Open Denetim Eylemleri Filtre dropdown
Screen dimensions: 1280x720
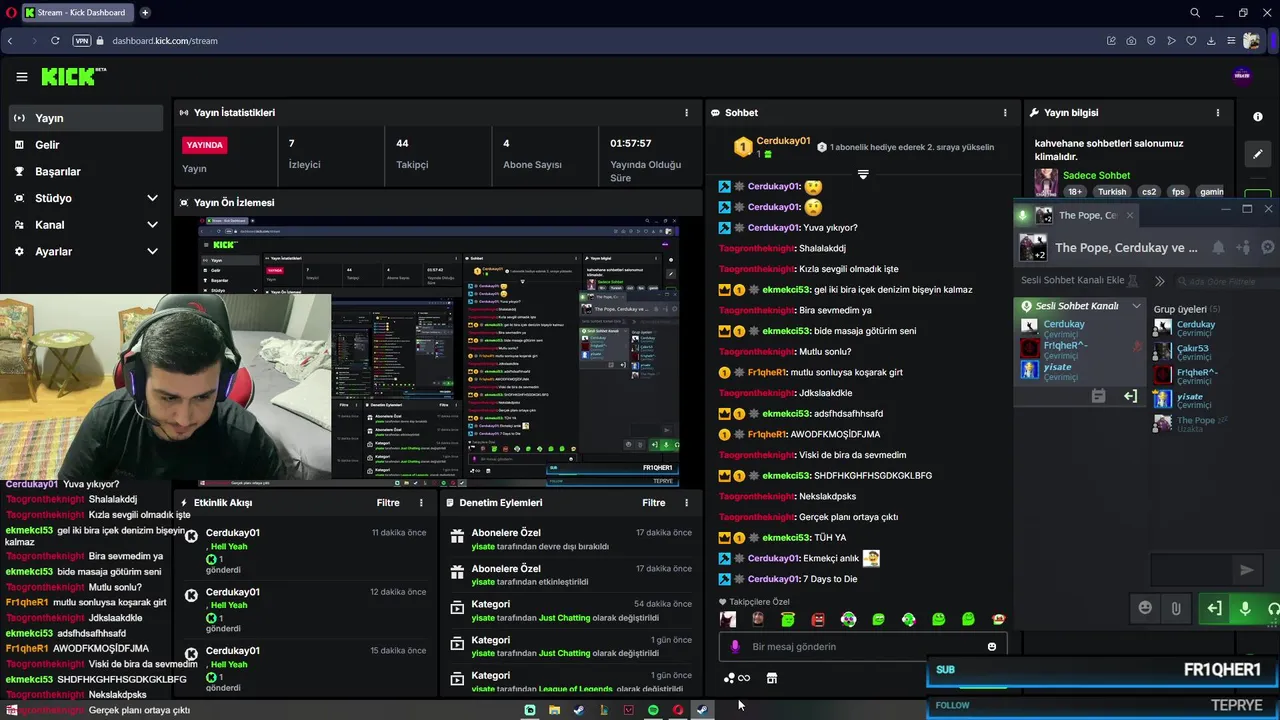654,503
